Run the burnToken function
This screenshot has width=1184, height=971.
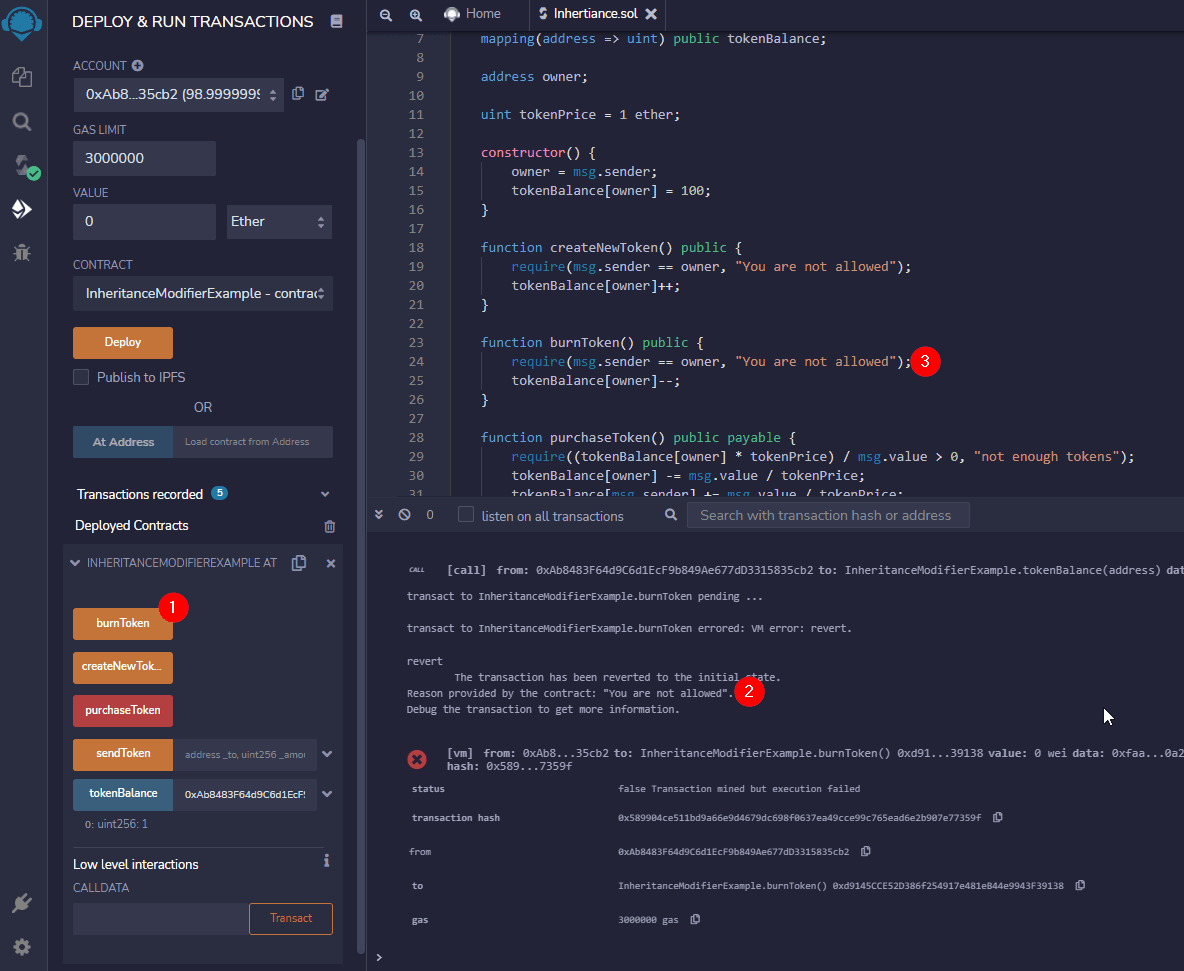point(123,624)
